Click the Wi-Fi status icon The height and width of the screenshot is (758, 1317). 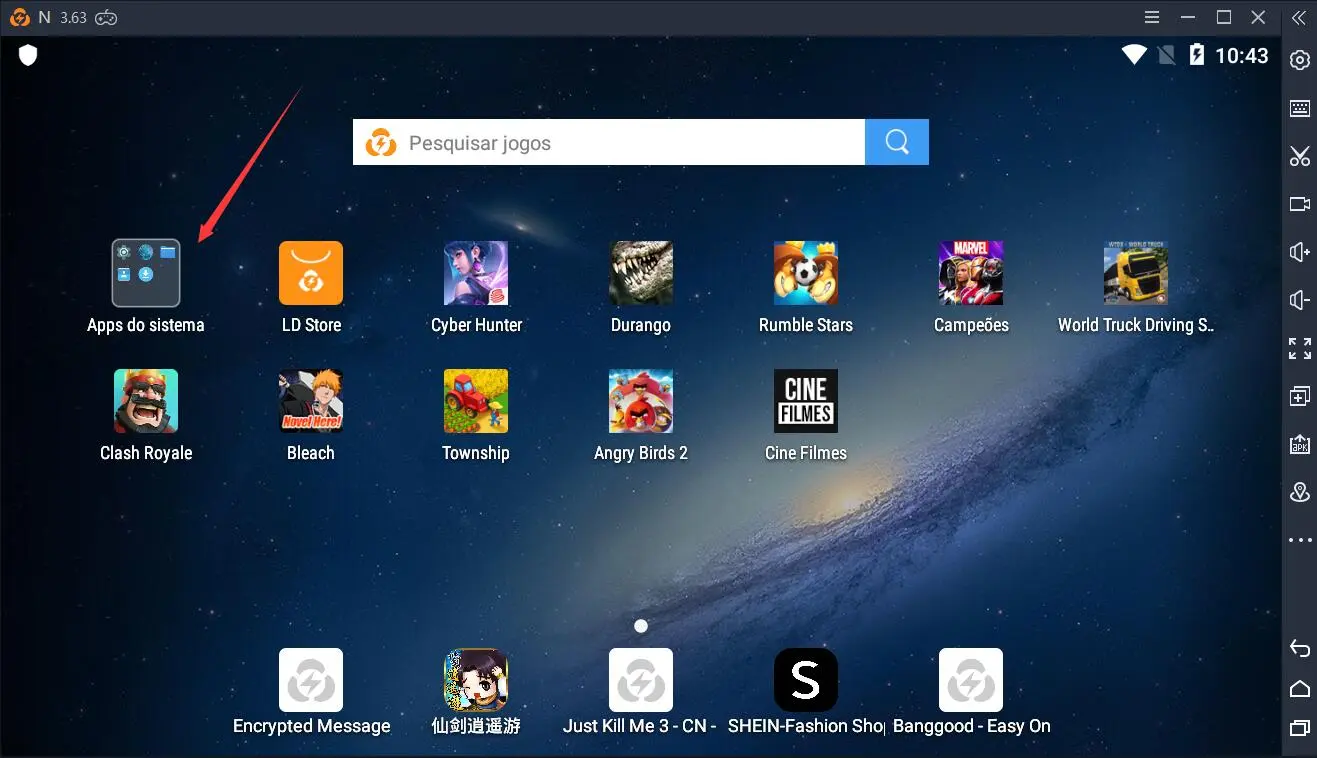pos(1134,55)
